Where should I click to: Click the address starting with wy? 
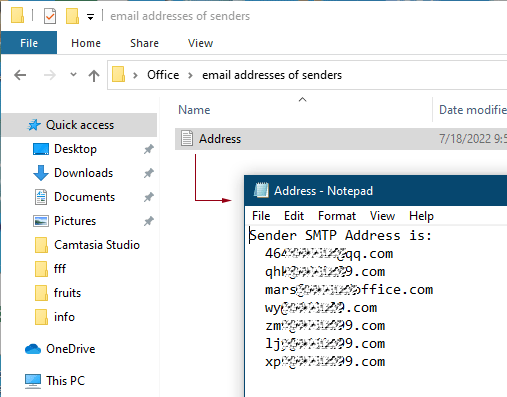point(321,308)
